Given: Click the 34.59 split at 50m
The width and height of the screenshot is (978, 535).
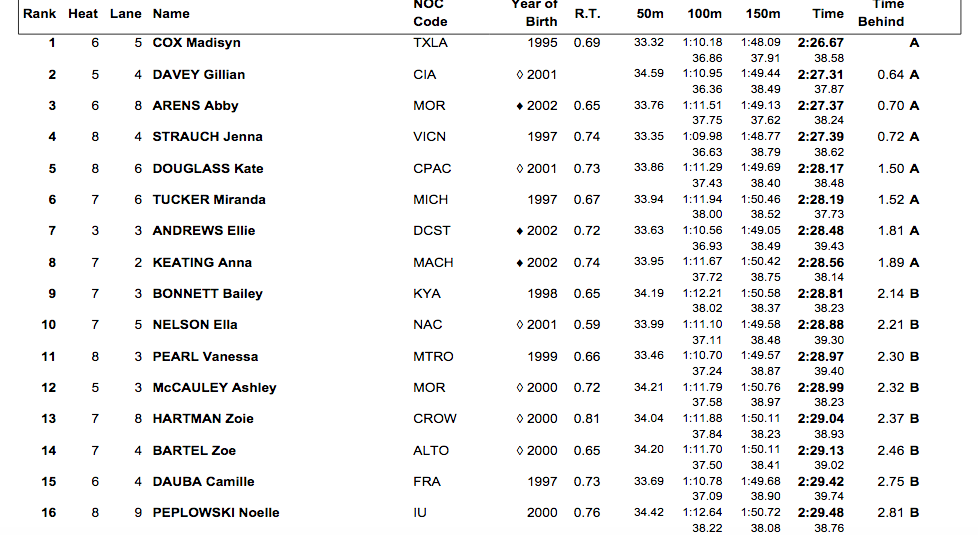Looking at the screenshot, I should coord(649,74).
